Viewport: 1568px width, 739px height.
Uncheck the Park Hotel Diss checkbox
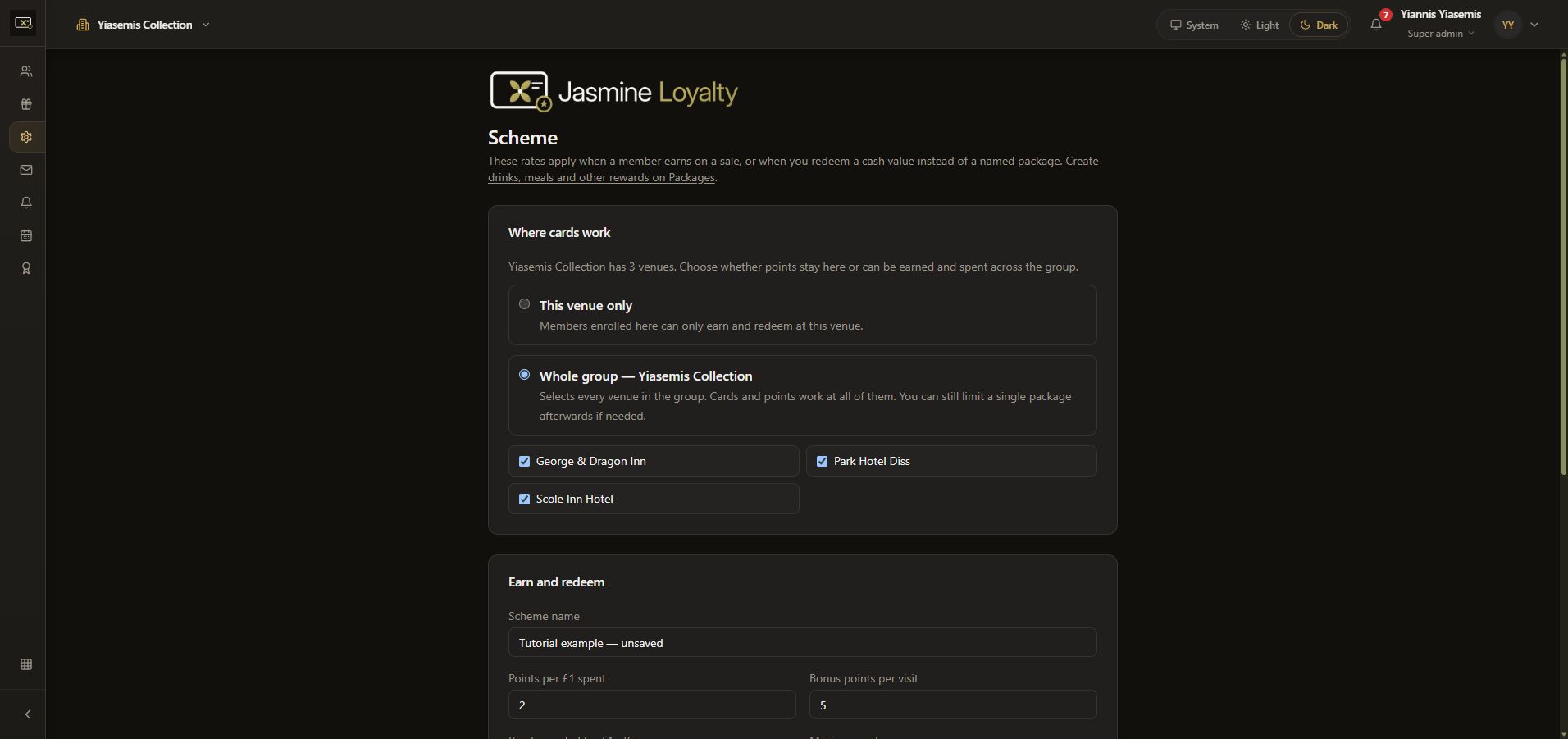coord(823,461)
